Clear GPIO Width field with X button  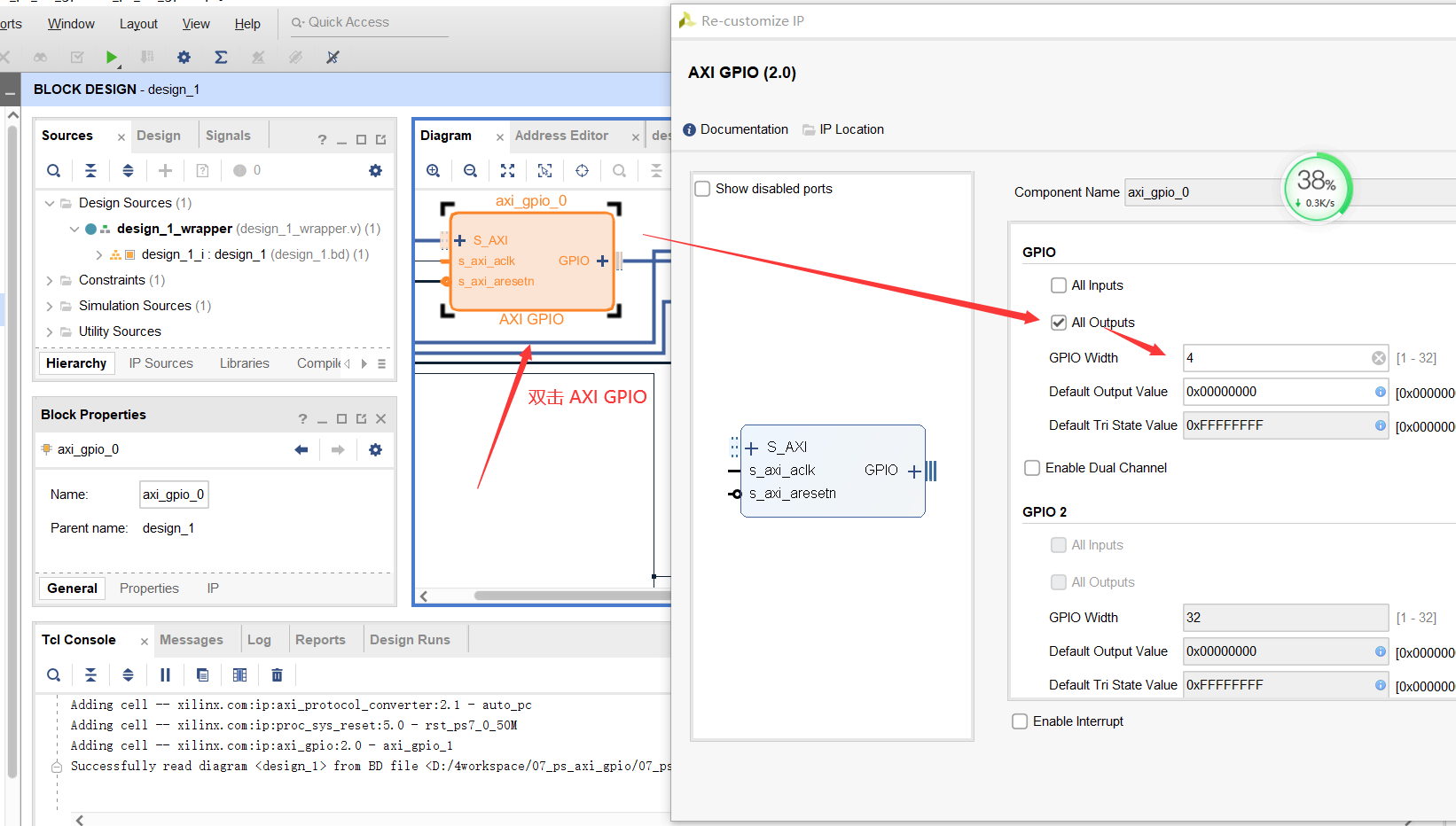pyautogui.click(x=1379, y=358)
